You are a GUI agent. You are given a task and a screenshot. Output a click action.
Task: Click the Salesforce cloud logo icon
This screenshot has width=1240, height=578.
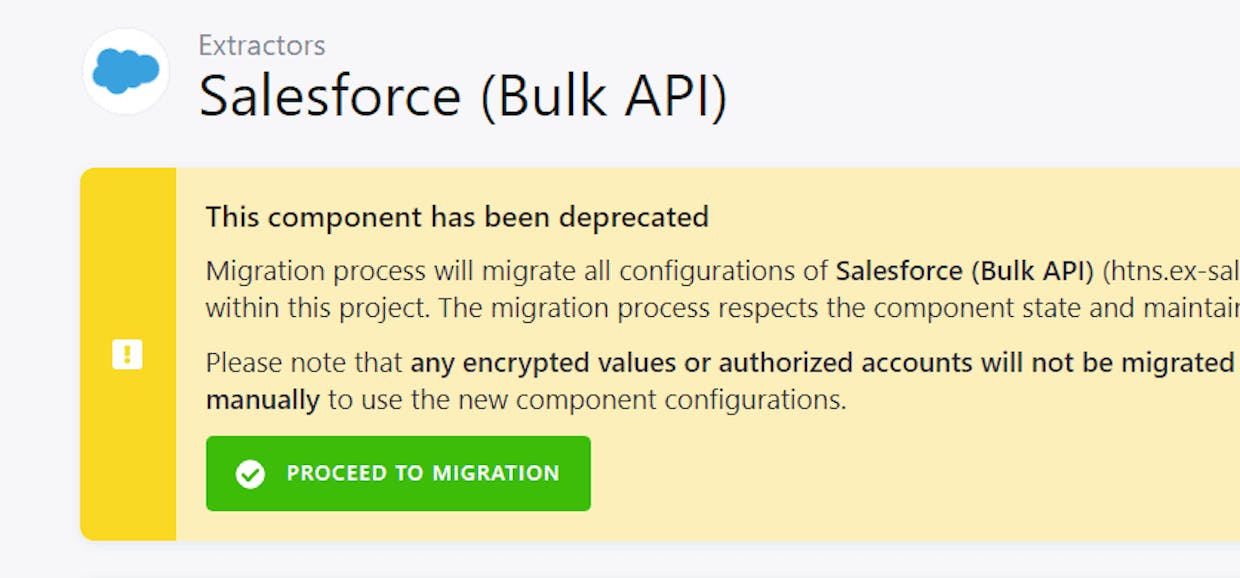pos(126,71)
